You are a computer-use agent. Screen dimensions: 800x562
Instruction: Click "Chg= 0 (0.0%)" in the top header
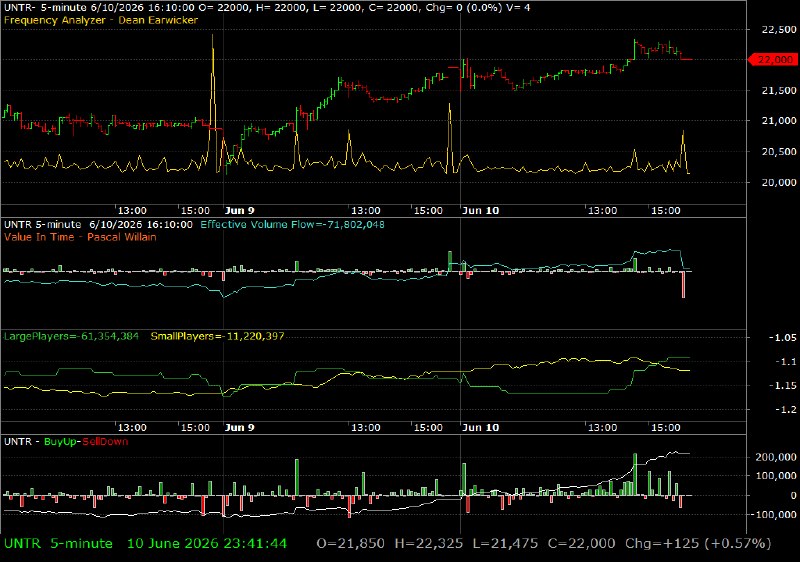(x=464, y=8)
